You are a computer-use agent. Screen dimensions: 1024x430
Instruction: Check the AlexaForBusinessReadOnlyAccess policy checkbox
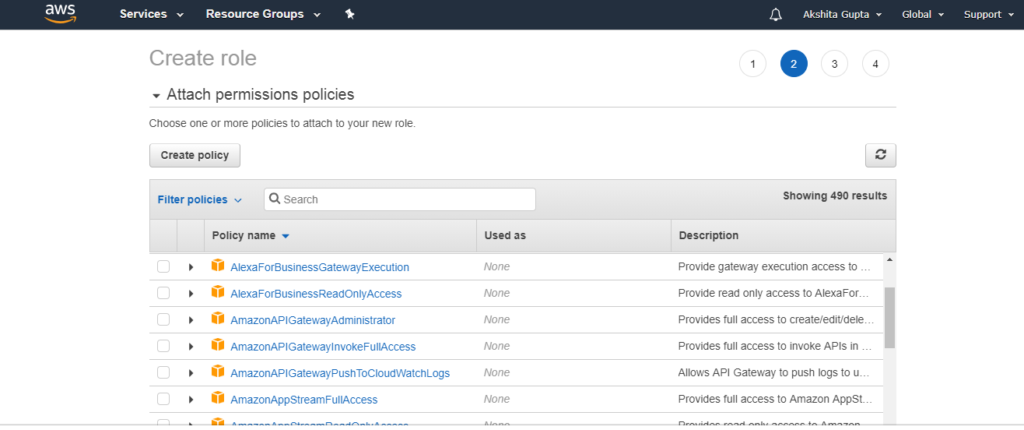coord(163,293)
